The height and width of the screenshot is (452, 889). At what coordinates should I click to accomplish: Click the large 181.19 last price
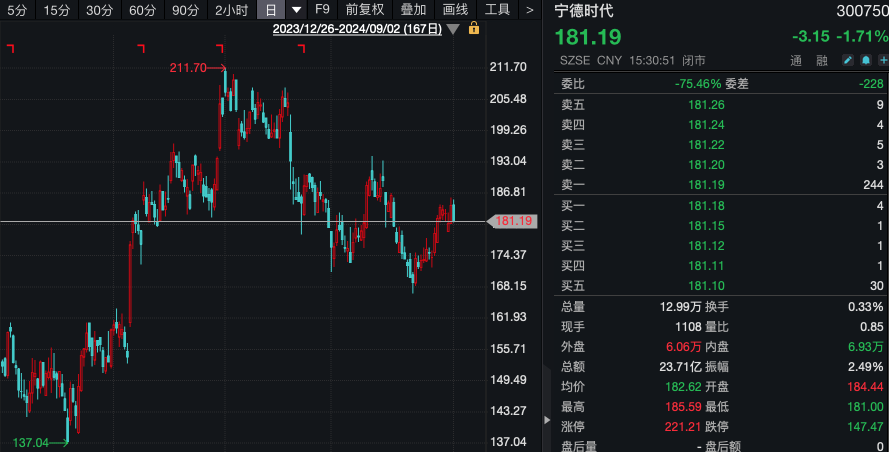pyautogui.click(x=588, y=37)
